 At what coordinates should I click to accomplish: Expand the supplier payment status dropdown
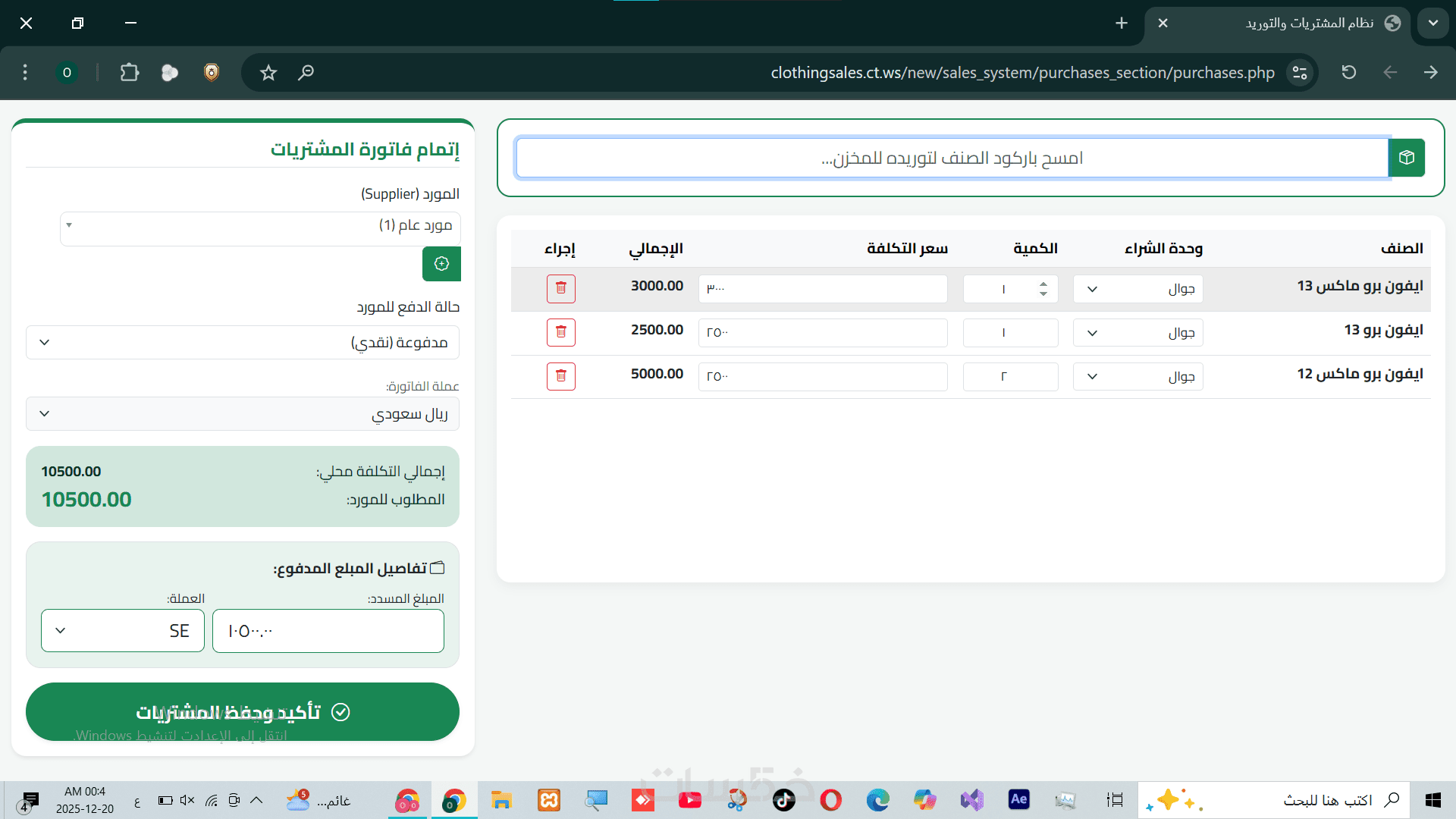243,343
